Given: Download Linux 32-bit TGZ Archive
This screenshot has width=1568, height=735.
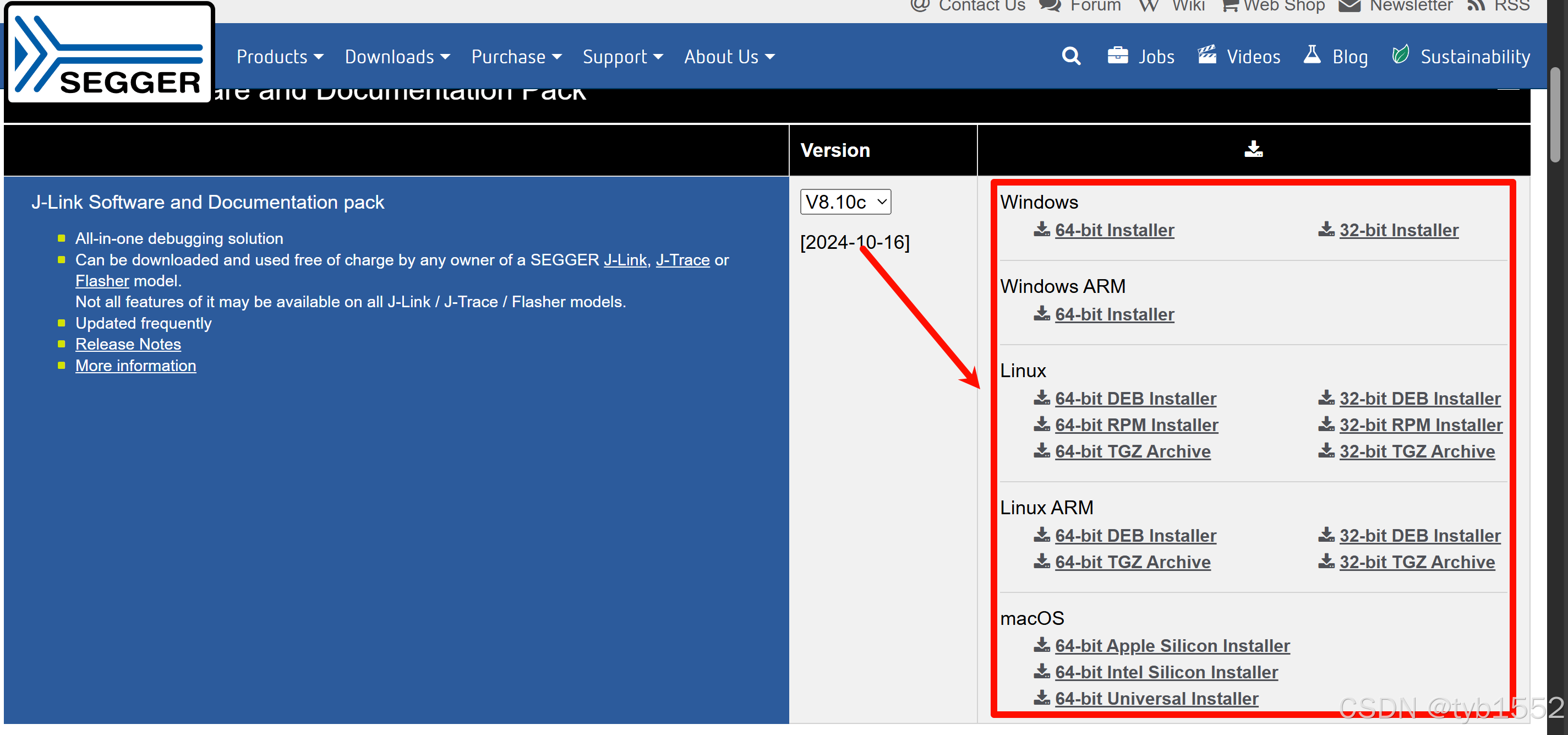Looking at the screenshot, I should [1417, 451].
